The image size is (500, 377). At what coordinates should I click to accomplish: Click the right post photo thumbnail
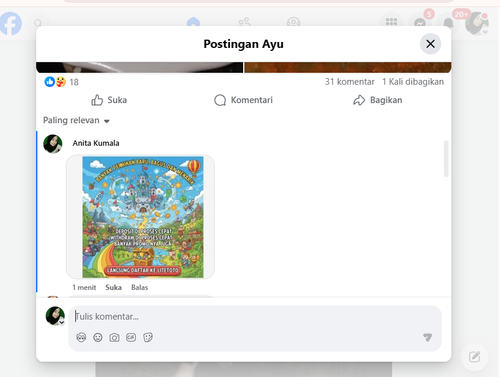point(348,67)
